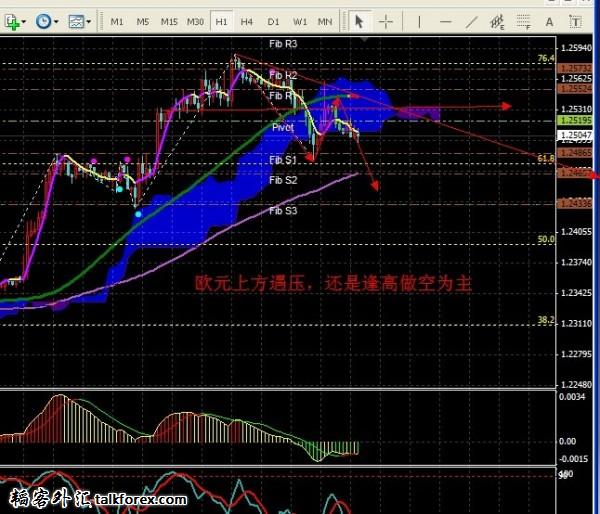This screenshot has height=514, width=600.
Task: Click the 38.2 Fibonacci level label
Action: 546,320
